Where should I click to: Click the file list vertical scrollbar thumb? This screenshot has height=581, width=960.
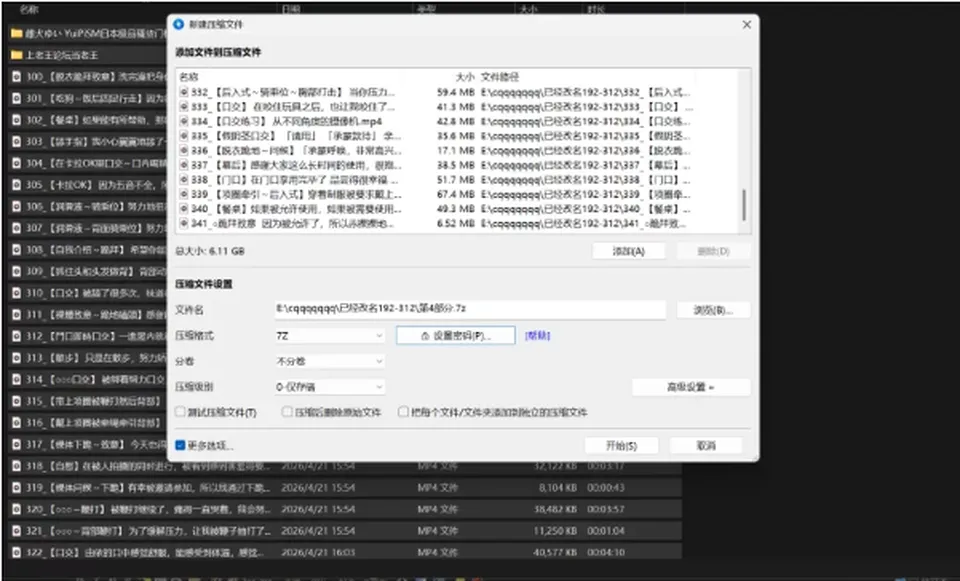pos(744,205)
